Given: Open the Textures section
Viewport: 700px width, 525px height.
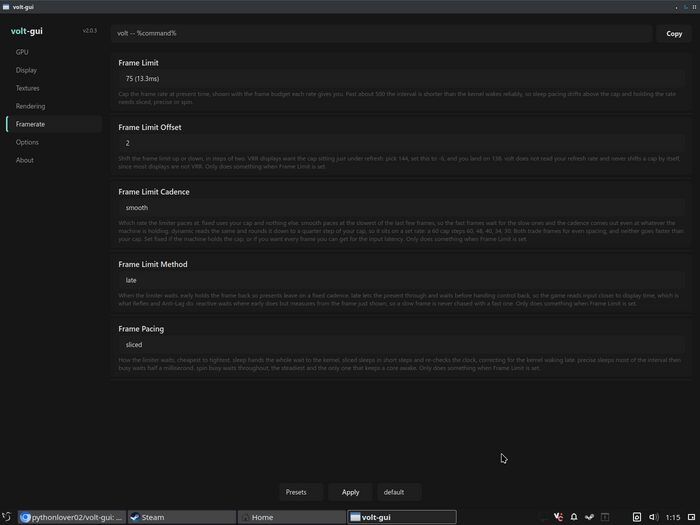Looking at the screenshot, I should [x=54, y=88].
